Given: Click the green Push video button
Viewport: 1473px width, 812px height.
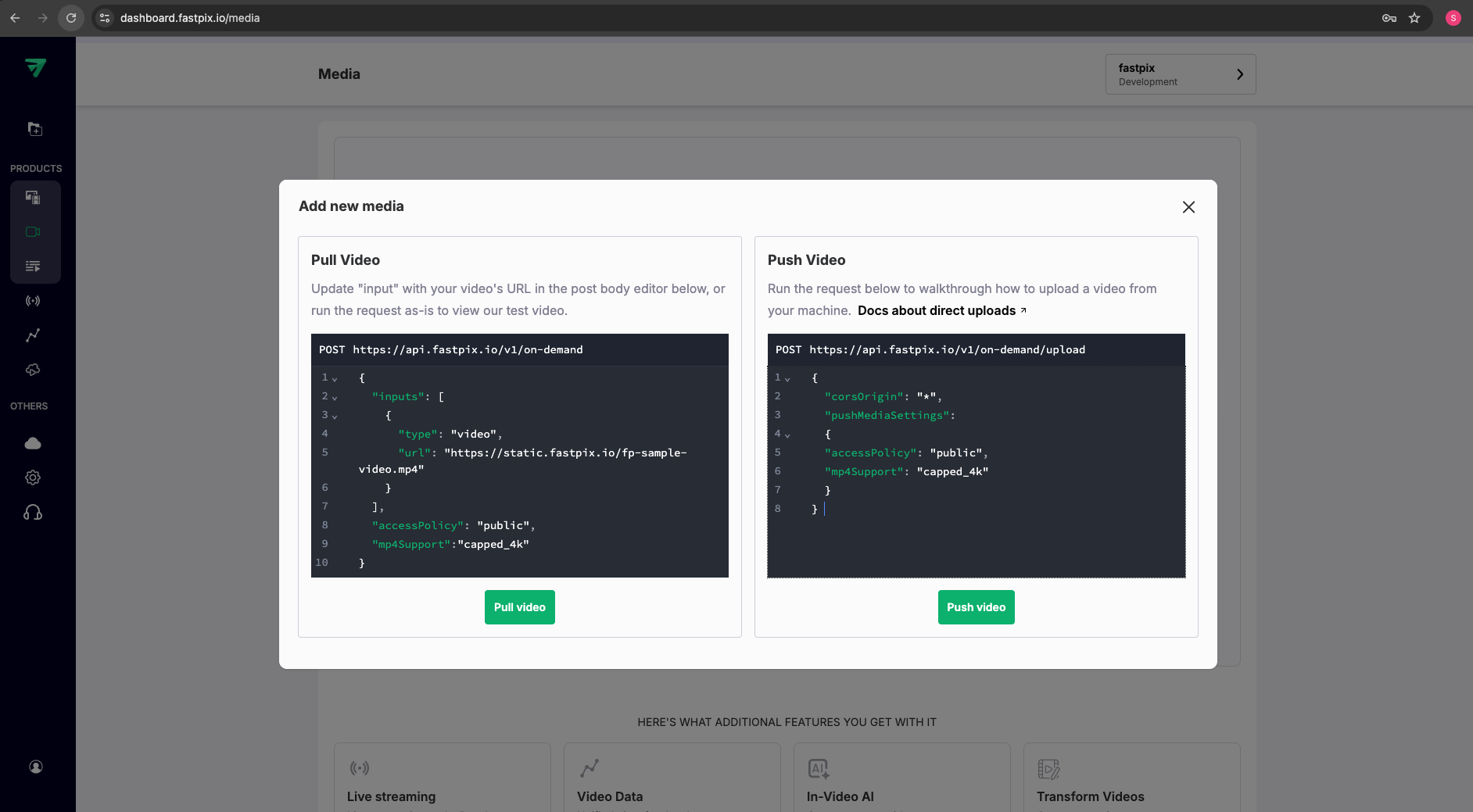Looking at the screenshot, I should pyautogui.click(x=976, y=607).
